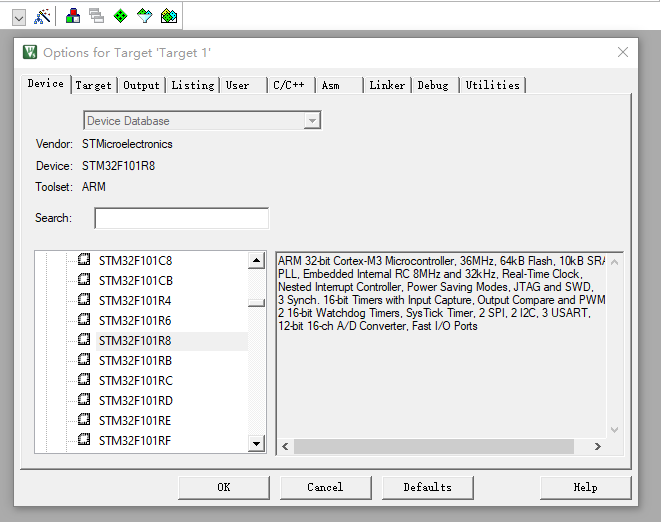Switch to the Target tab
The width and height of the screenshot is (661, 522).
click(94, 85)
